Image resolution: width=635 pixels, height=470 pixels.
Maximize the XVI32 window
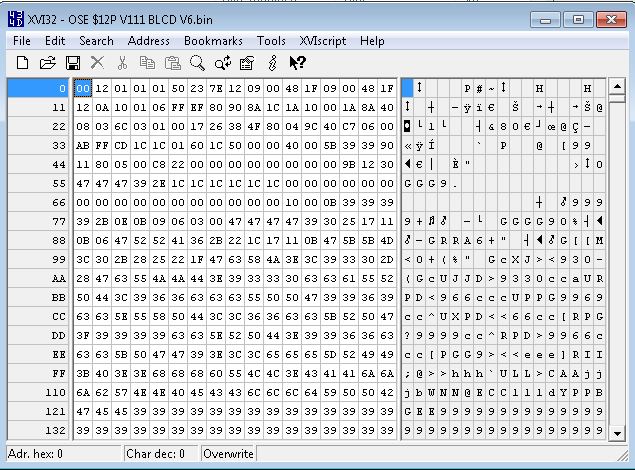pyautogui.click(x=578, y=20)
